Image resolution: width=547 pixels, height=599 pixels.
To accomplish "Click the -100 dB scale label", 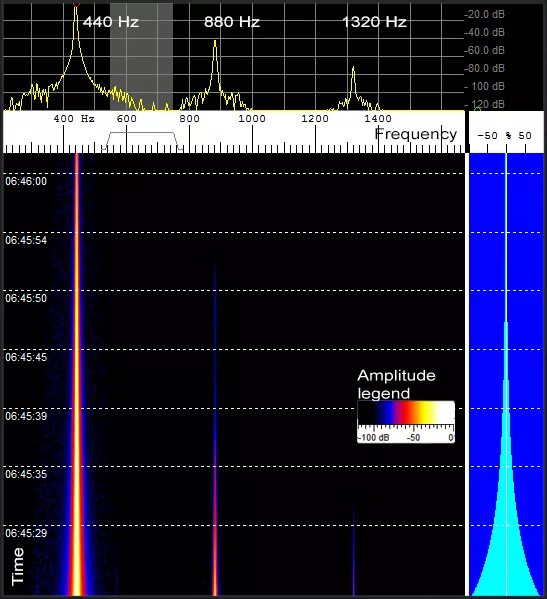I will coord(484,86).
